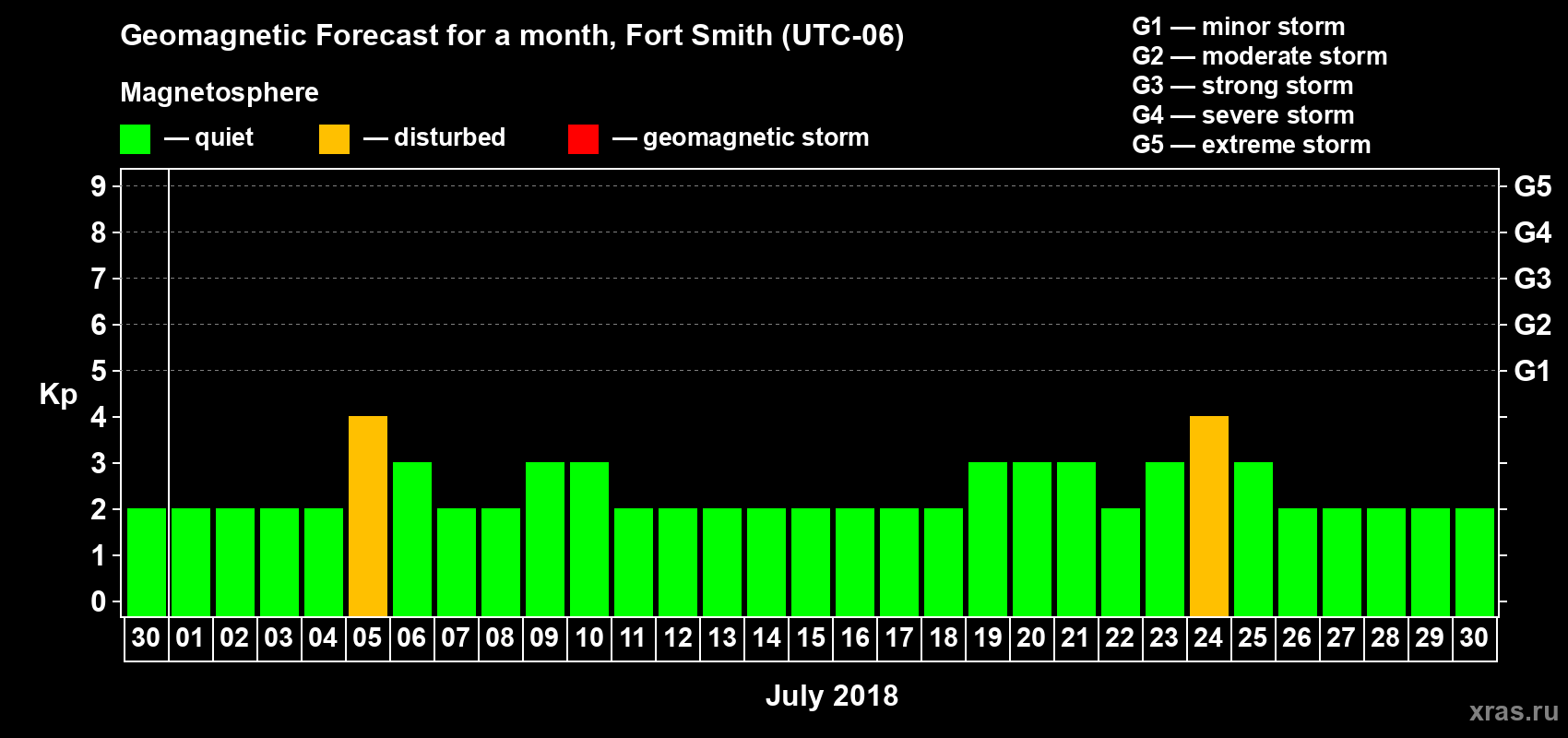This screenshot has height=738, width=1568.
Task: Click 'G3 — strong storm' legend line
Action: (x=1242, y=86)
